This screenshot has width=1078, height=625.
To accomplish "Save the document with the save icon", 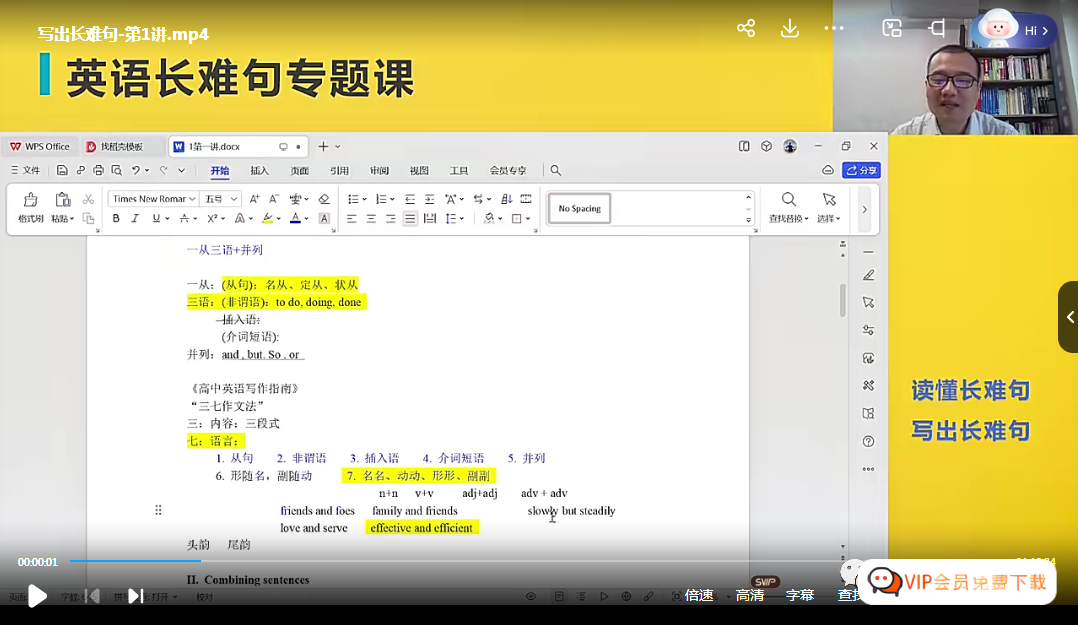I will pyautogui.click(x=62, y=171).
